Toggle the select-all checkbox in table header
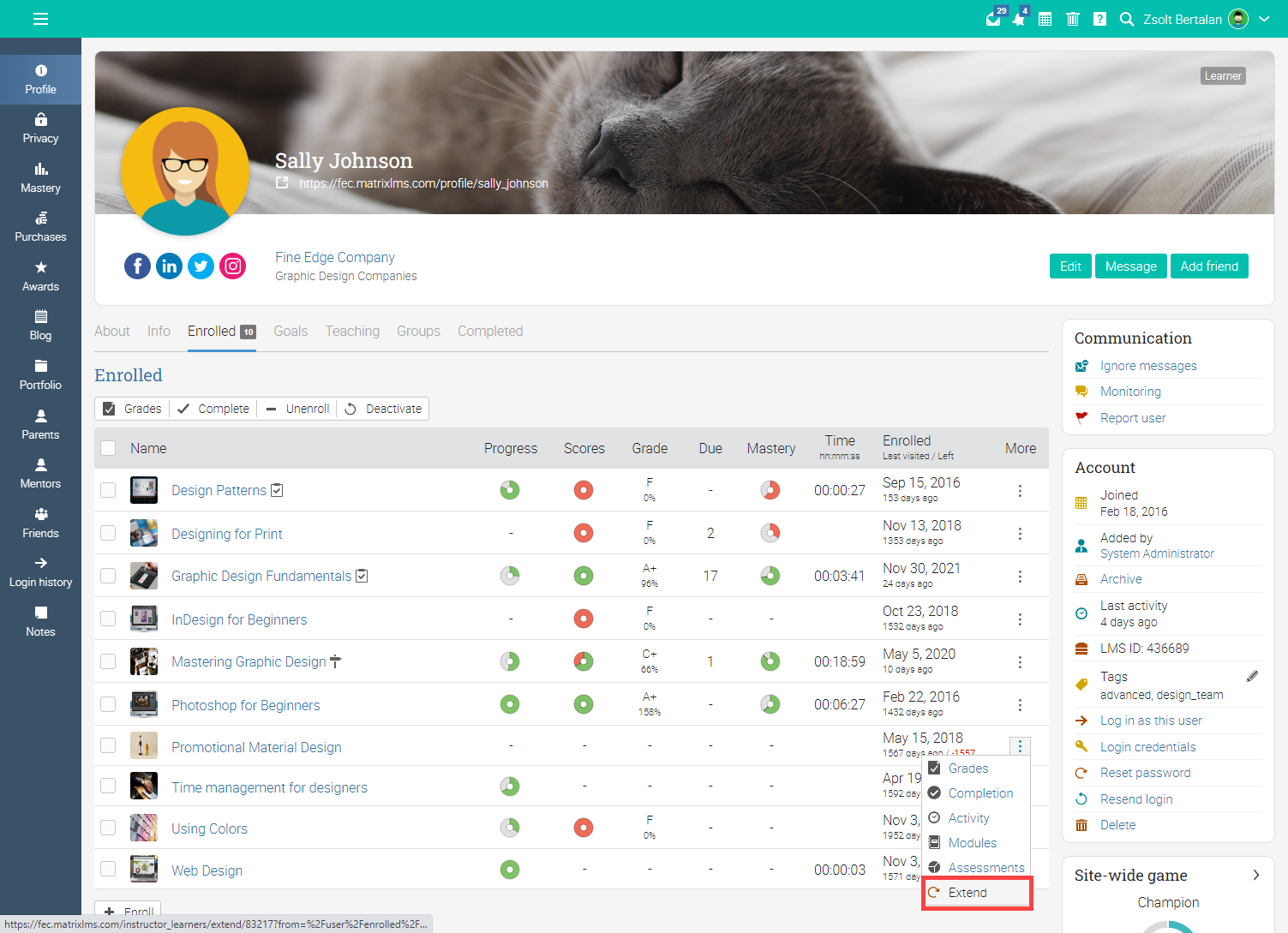The height and width of the screenshot is (933, 1288). coord(108,448)
